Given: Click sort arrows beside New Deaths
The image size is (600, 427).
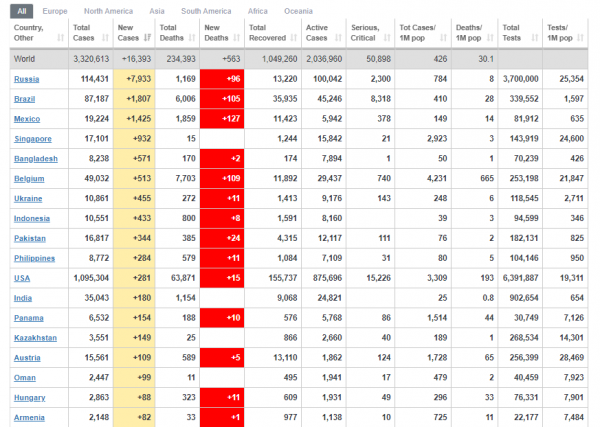Looking at the screenshot, I should (x=237, y=37).
